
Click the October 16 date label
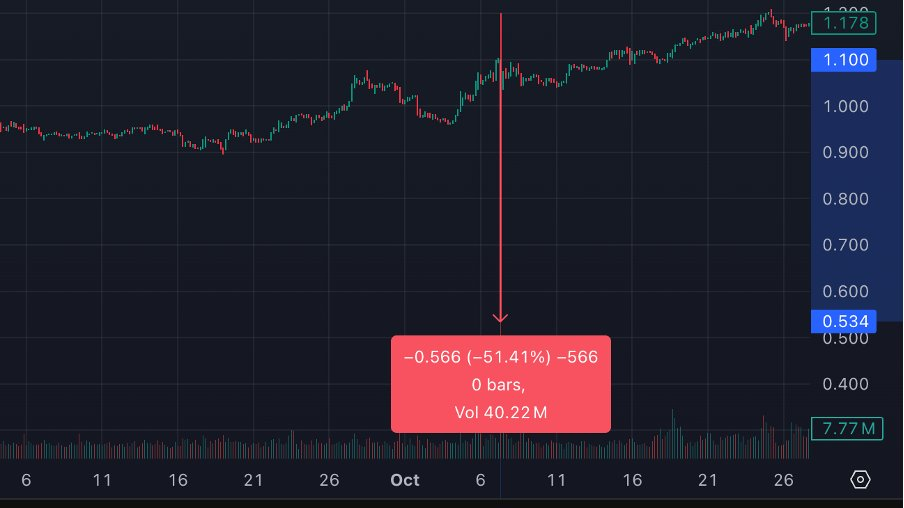(632, 480)
